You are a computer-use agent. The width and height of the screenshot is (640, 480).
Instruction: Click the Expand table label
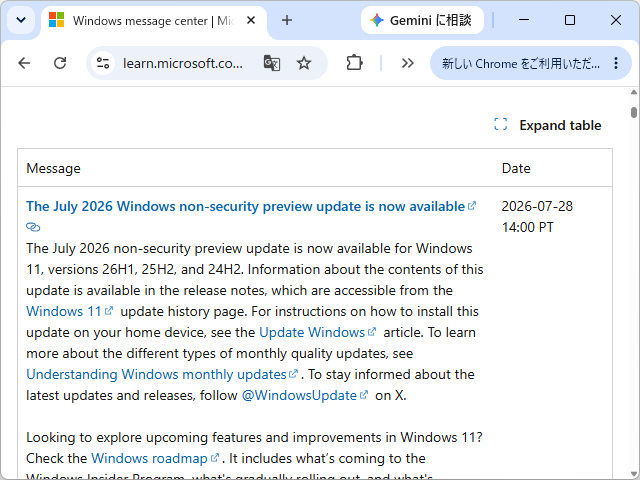coord(560,125)
